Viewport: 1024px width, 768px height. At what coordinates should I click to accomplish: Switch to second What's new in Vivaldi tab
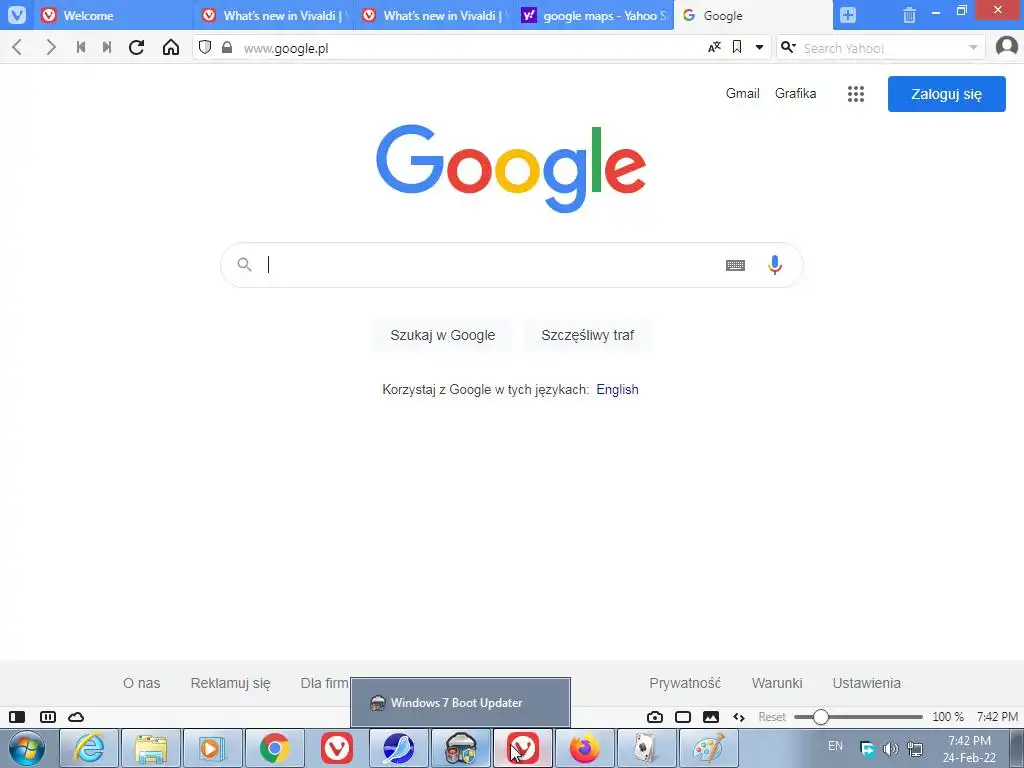click(433, 15)
